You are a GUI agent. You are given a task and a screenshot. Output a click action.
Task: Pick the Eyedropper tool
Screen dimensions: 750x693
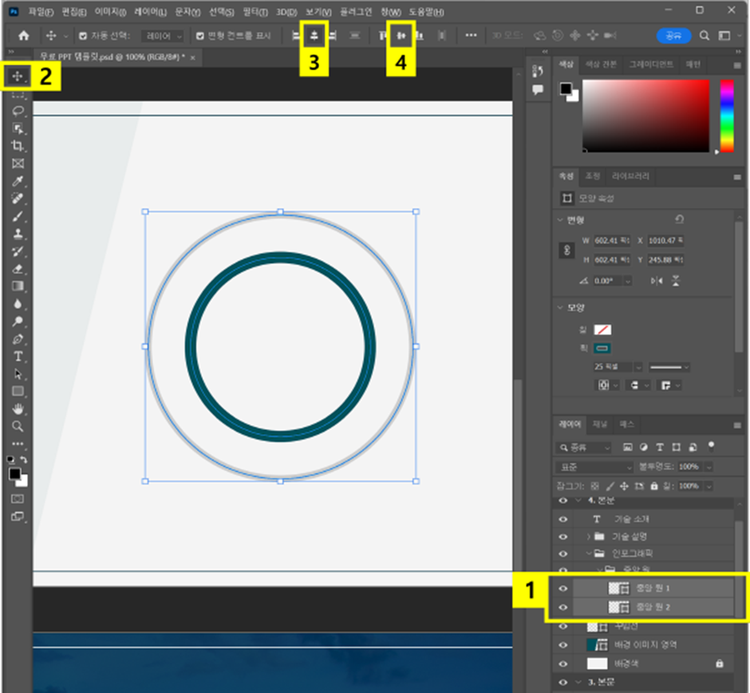click(18, 181)
